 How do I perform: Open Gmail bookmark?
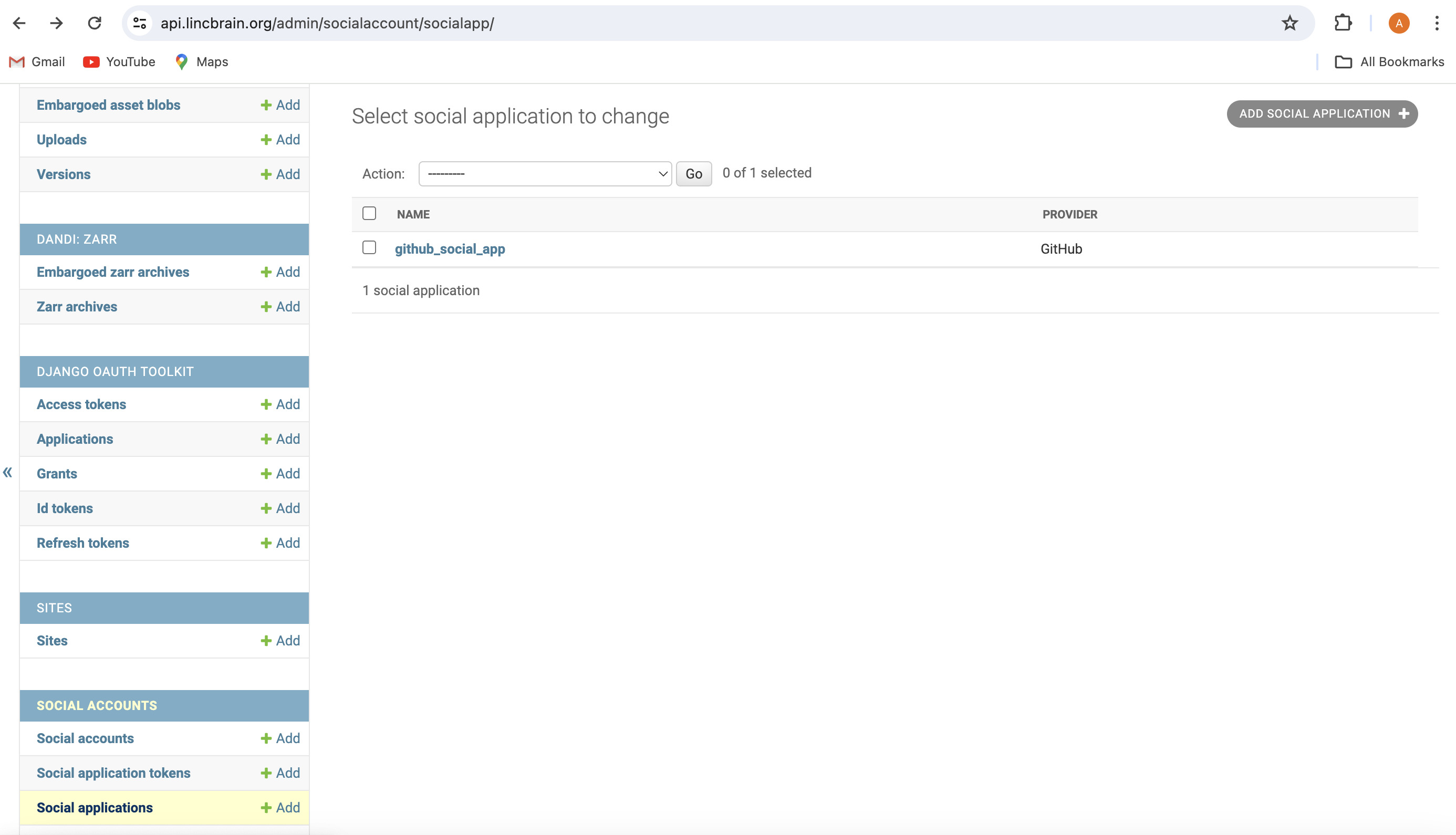point(37,62)
